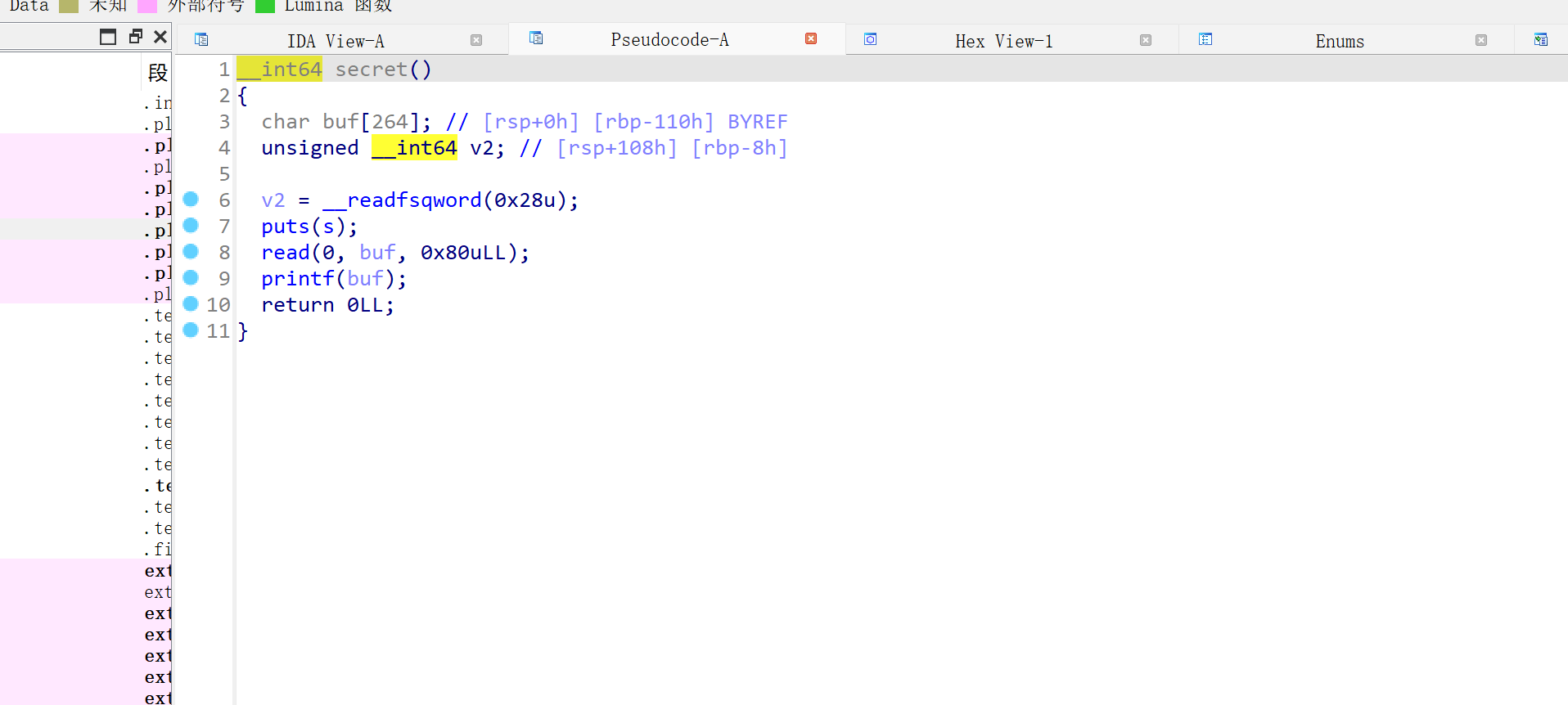1568x705 pixels.
Task: Click the Pseudocode-A tab icon
Action: point(536,38)
